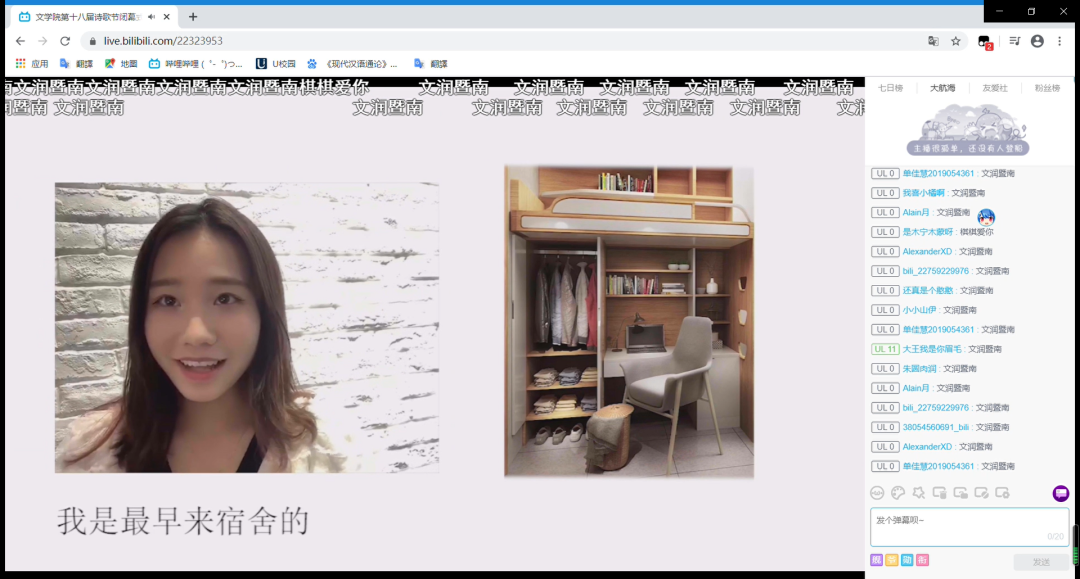Bookmark this page with the star icon
The width and height of the screenshot is (1080, 579).
(x=956, y=41)
